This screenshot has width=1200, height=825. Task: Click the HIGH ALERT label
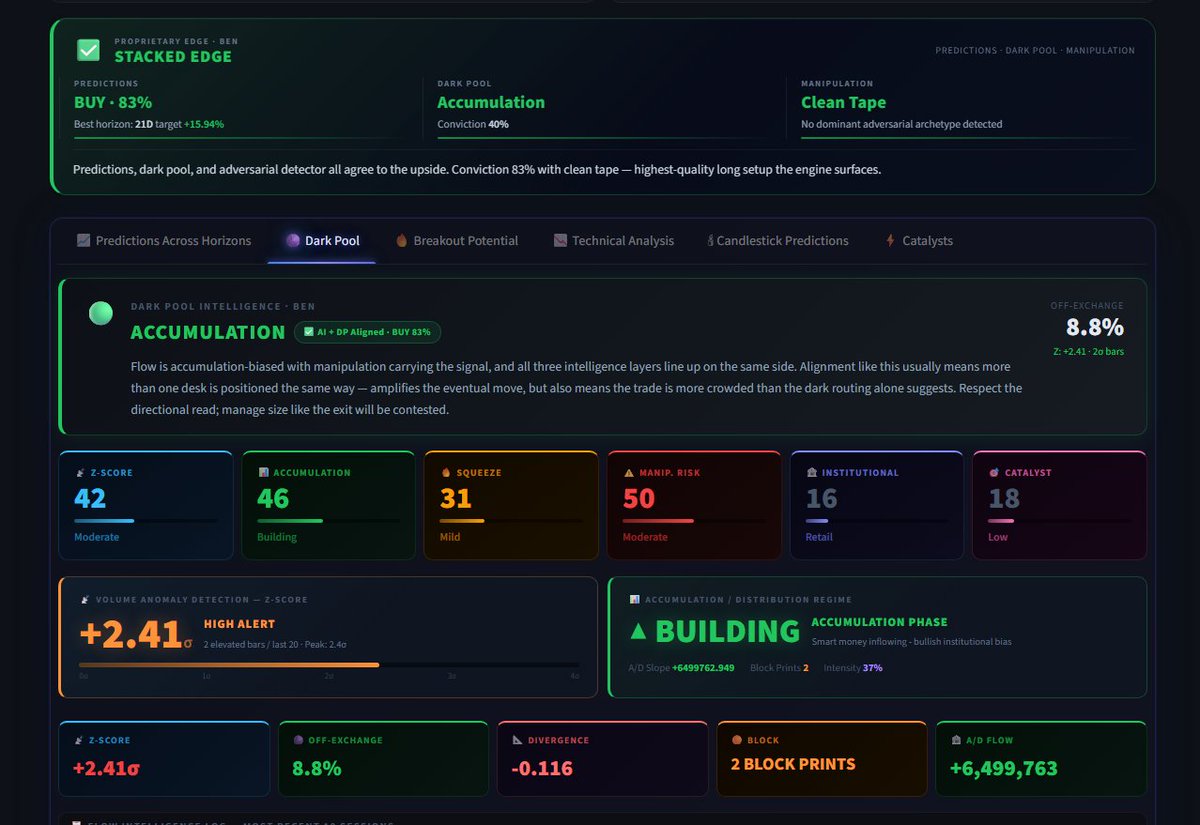[x=239, y=624]
